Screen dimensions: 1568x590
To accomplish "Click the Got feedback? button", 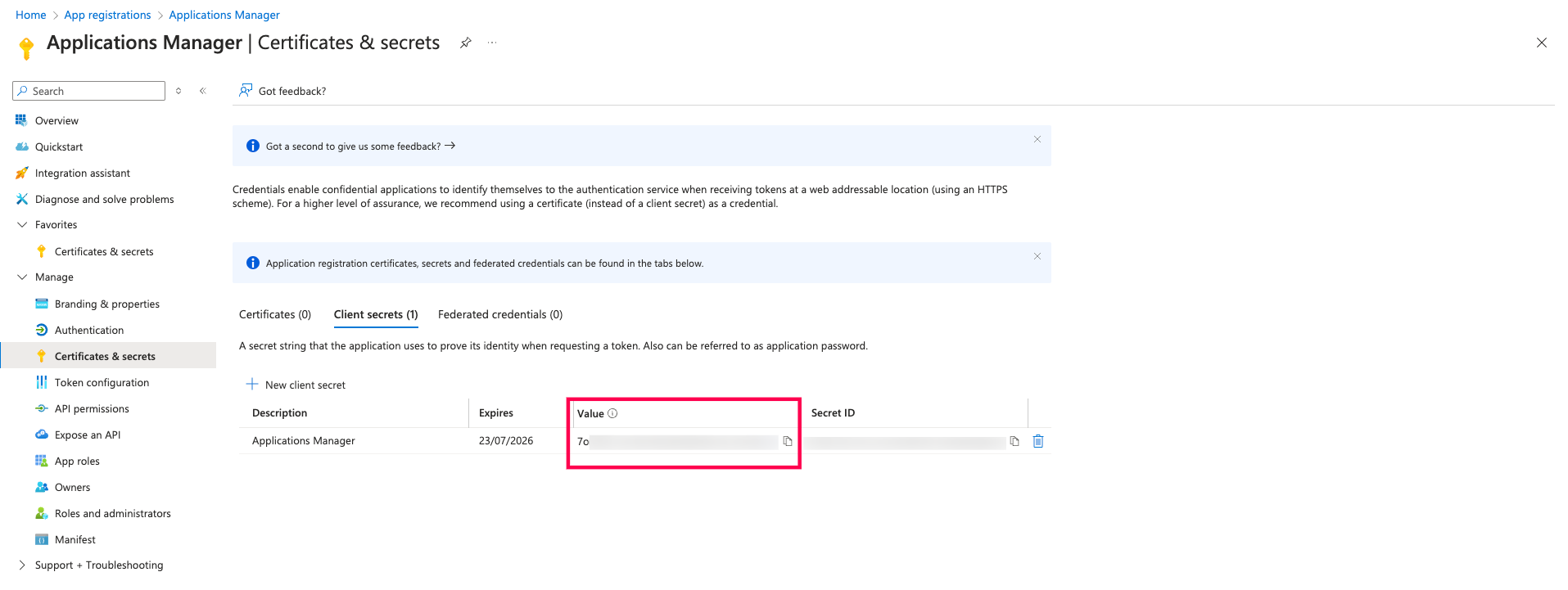I will [x=282, y=91].
